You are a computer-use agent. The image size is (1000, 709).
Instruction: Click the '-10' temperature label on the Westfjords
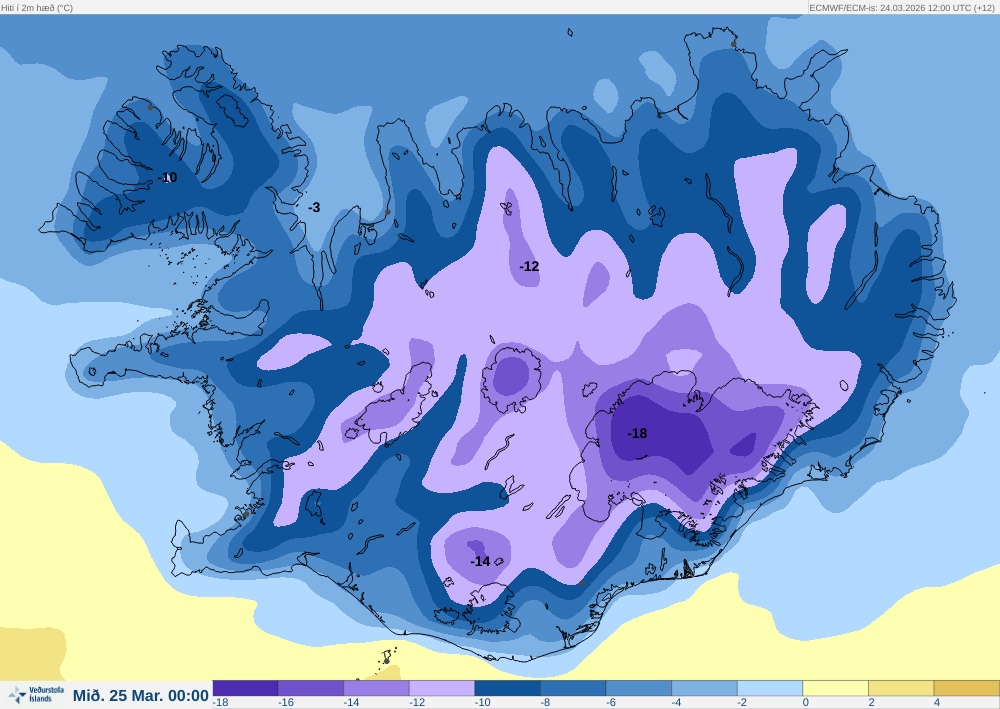(168, 177)
